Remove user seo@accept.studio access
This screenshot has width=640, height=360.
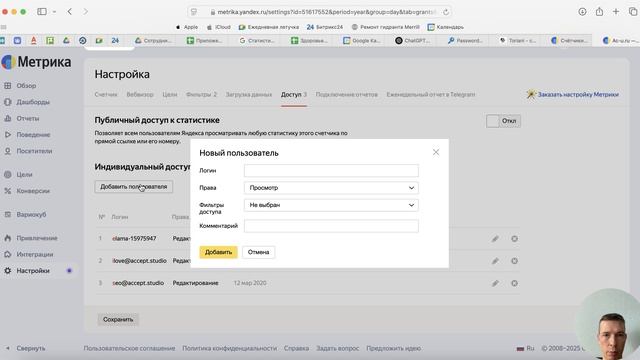click(x=514, y=283)
